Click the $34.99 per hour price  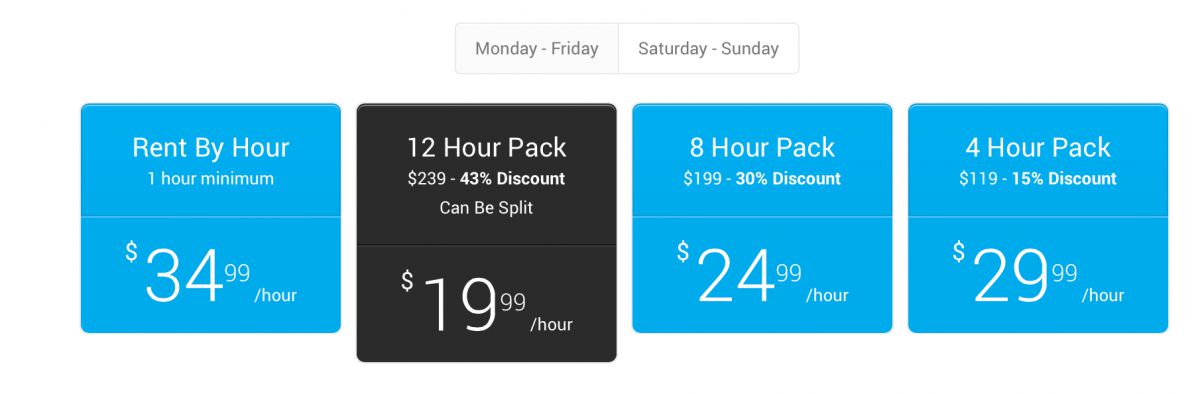pos(211,274)
